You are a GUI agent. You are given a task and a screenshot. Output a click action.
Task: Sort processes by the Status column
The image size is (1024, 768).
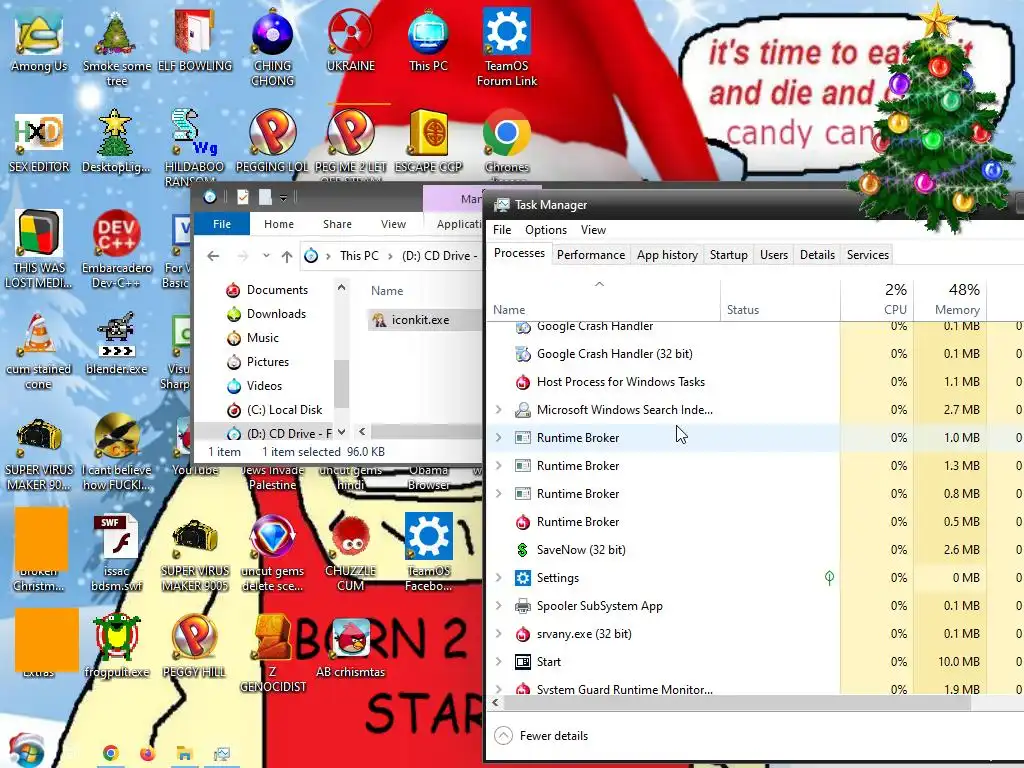(x=780, y=300)
